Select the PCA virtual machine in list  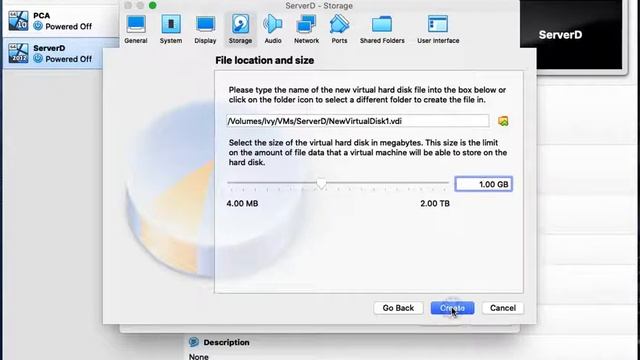(60, 21)
